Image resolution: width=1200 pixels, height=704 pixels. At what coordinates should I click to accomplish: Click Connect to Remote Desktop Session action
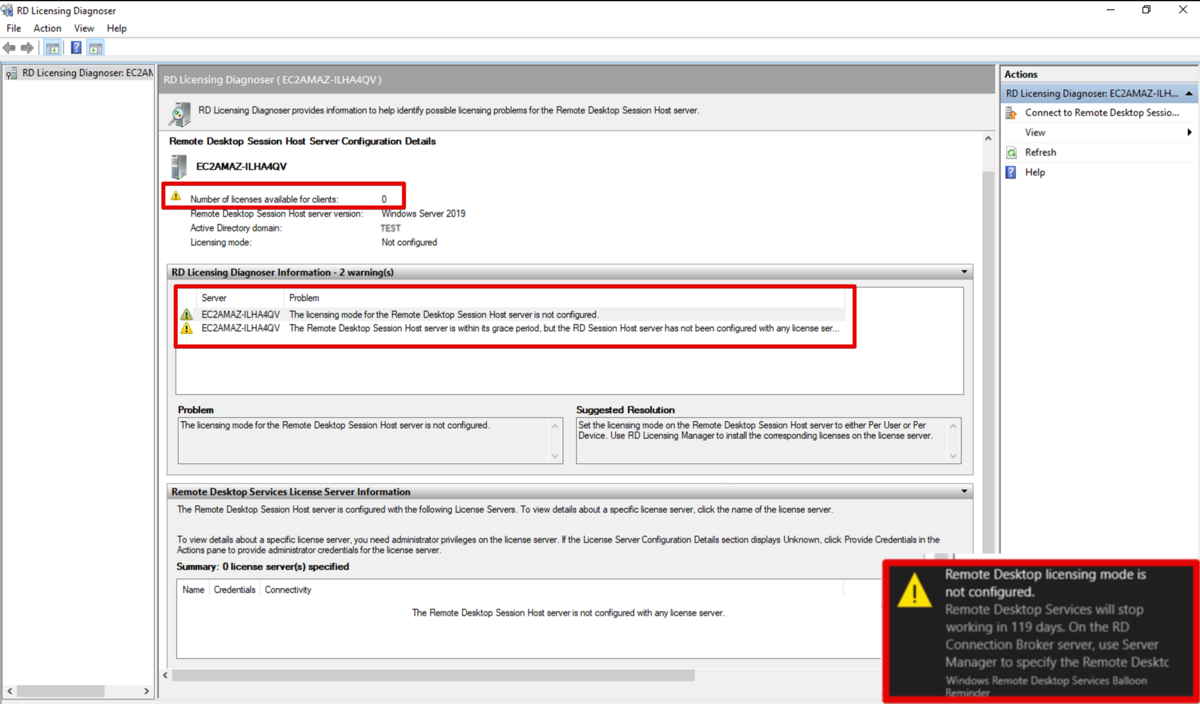click(x=1102, y=113)
